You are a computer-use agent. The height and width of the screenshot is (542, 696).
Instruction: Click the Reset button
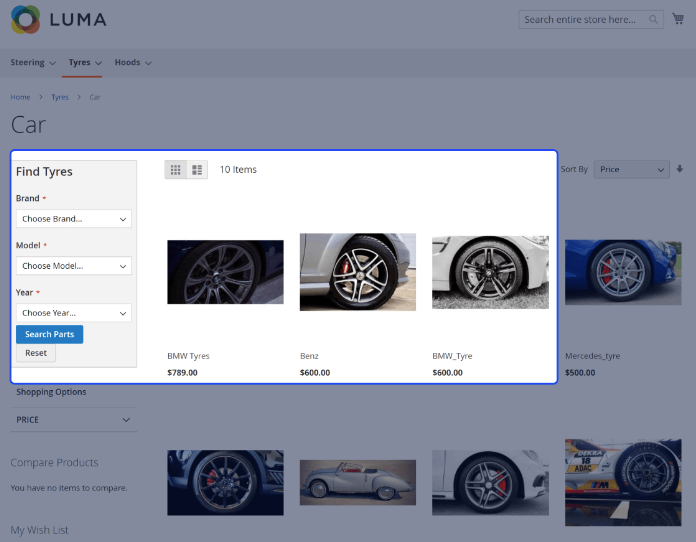pos(36,353)
